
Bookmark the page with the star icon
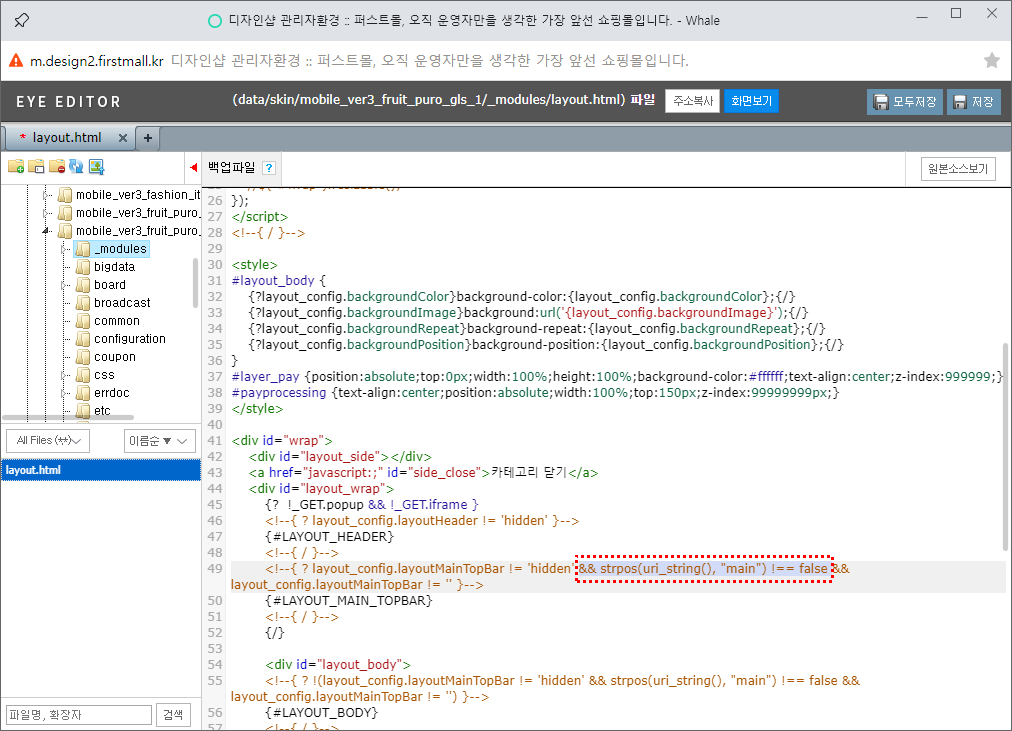coord(992,61)
